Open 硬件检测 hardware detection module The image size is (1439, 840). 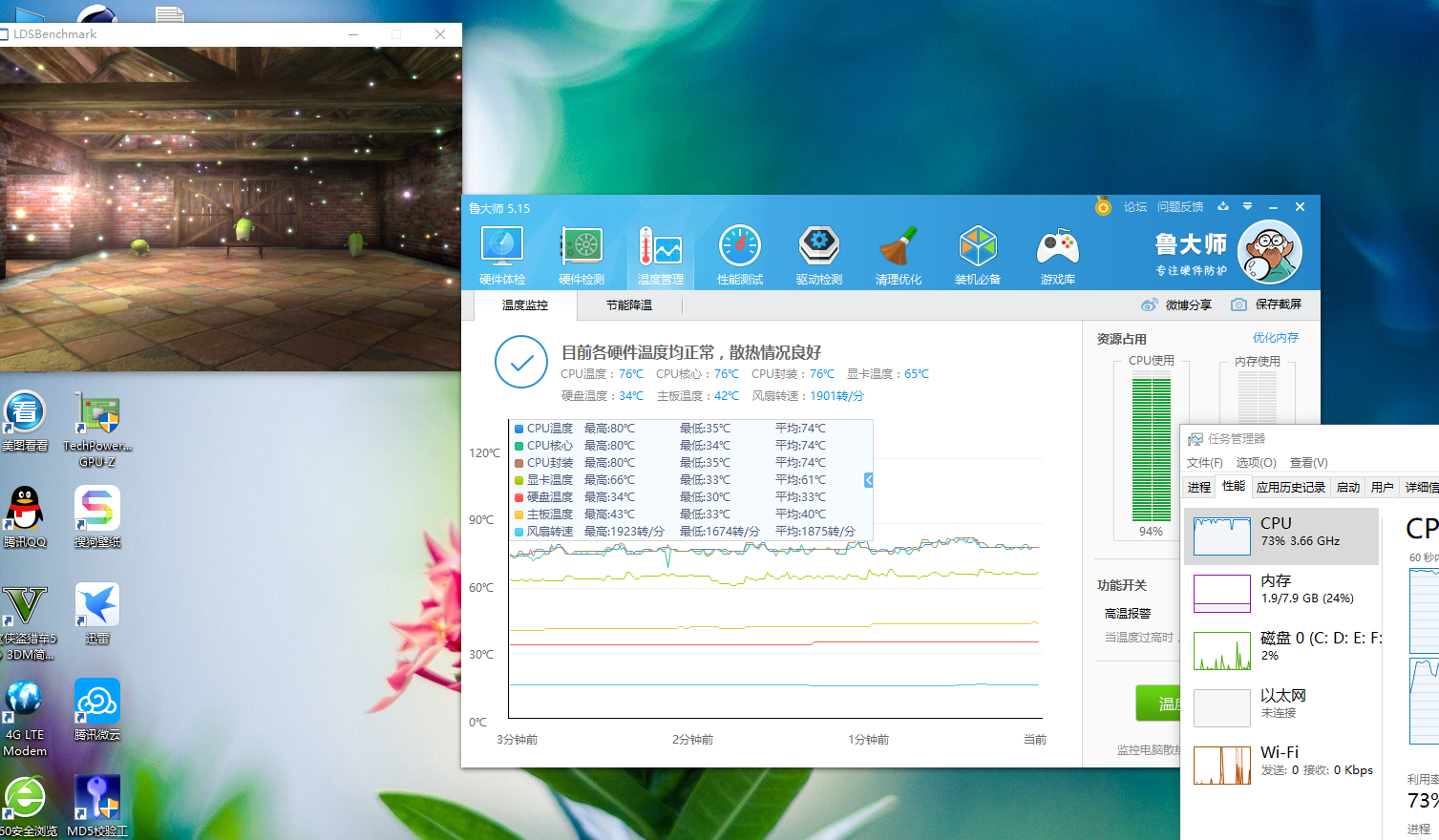click(582, 256)
